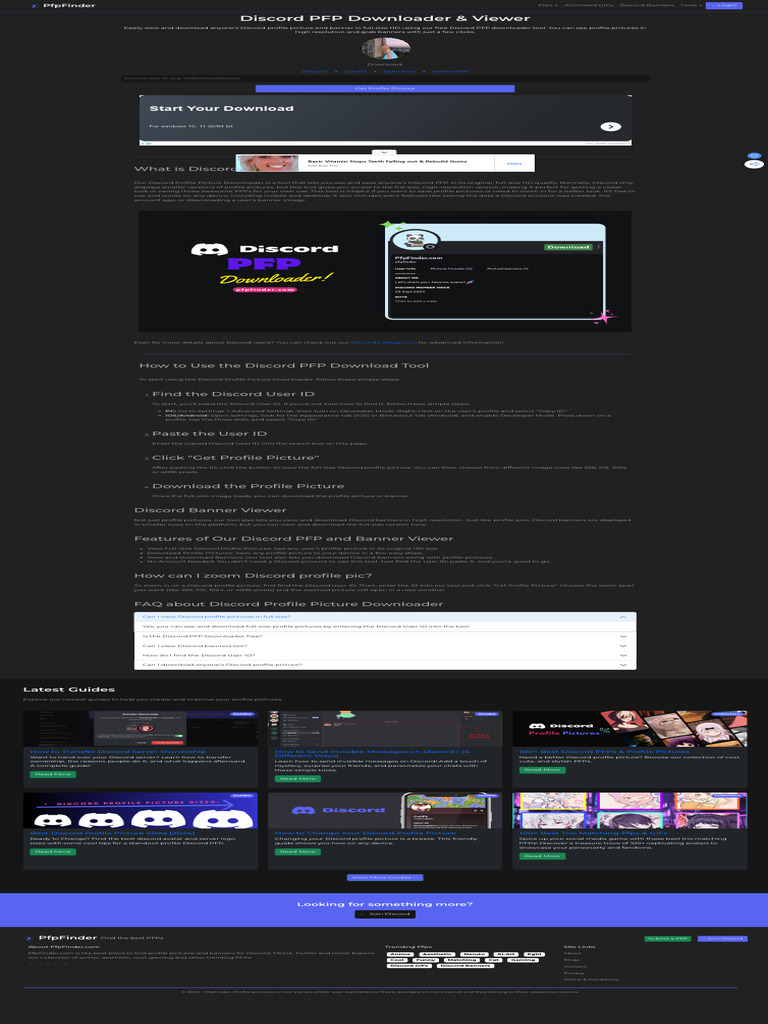Select the AI-Art trending tag
The width and height of the screenshot is (768, 1024).
[x=506, y=954]
